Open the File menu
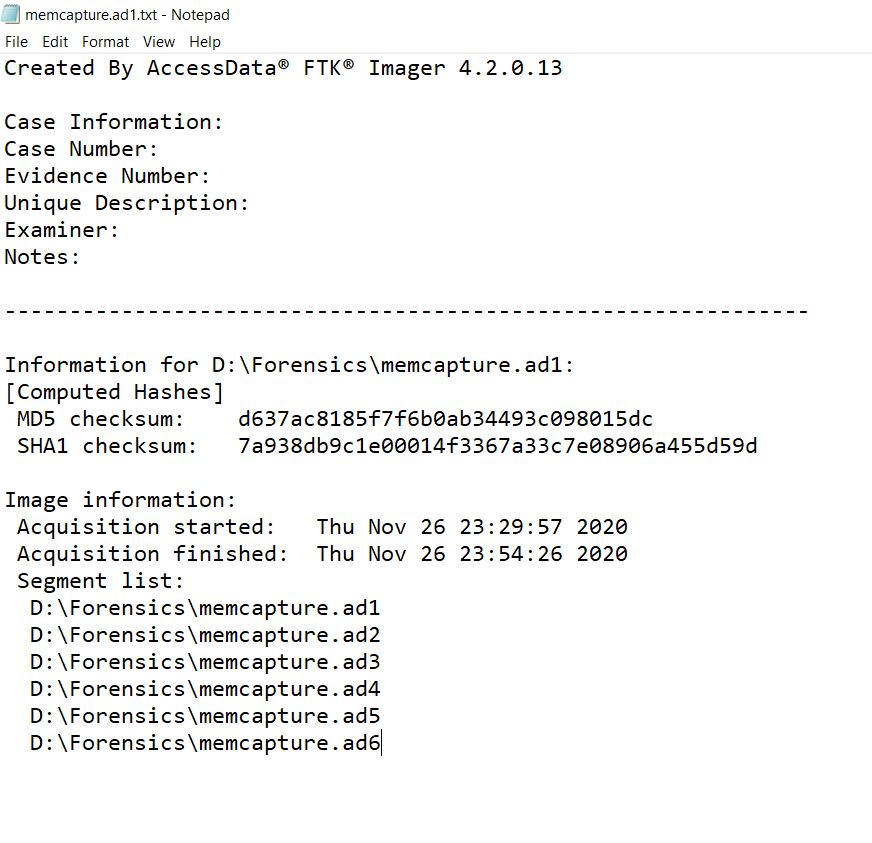This screenshot has height=843, width=872. (x=16, y=42)
